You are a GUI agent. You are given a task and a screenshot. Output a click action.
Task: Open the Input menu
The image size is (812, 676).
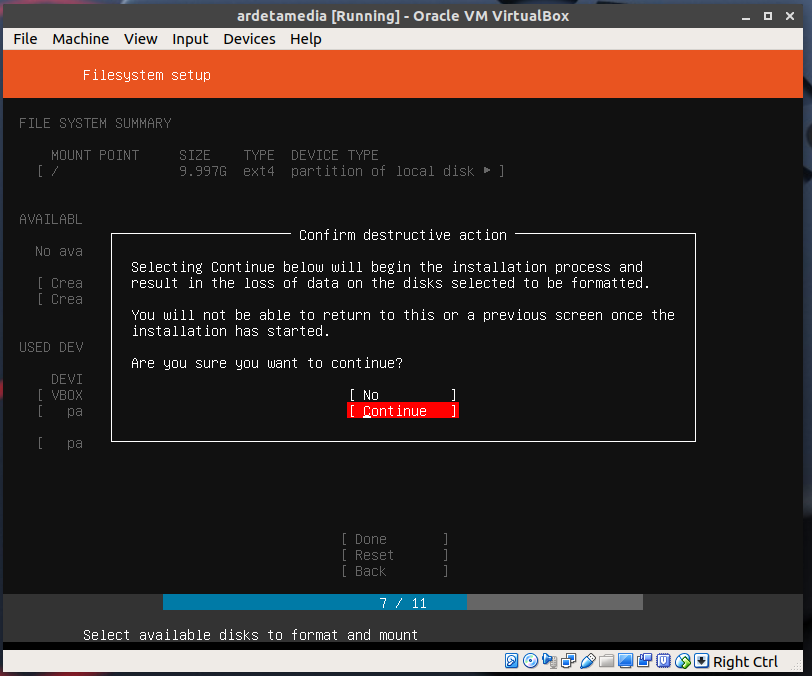tap(190, 39)
